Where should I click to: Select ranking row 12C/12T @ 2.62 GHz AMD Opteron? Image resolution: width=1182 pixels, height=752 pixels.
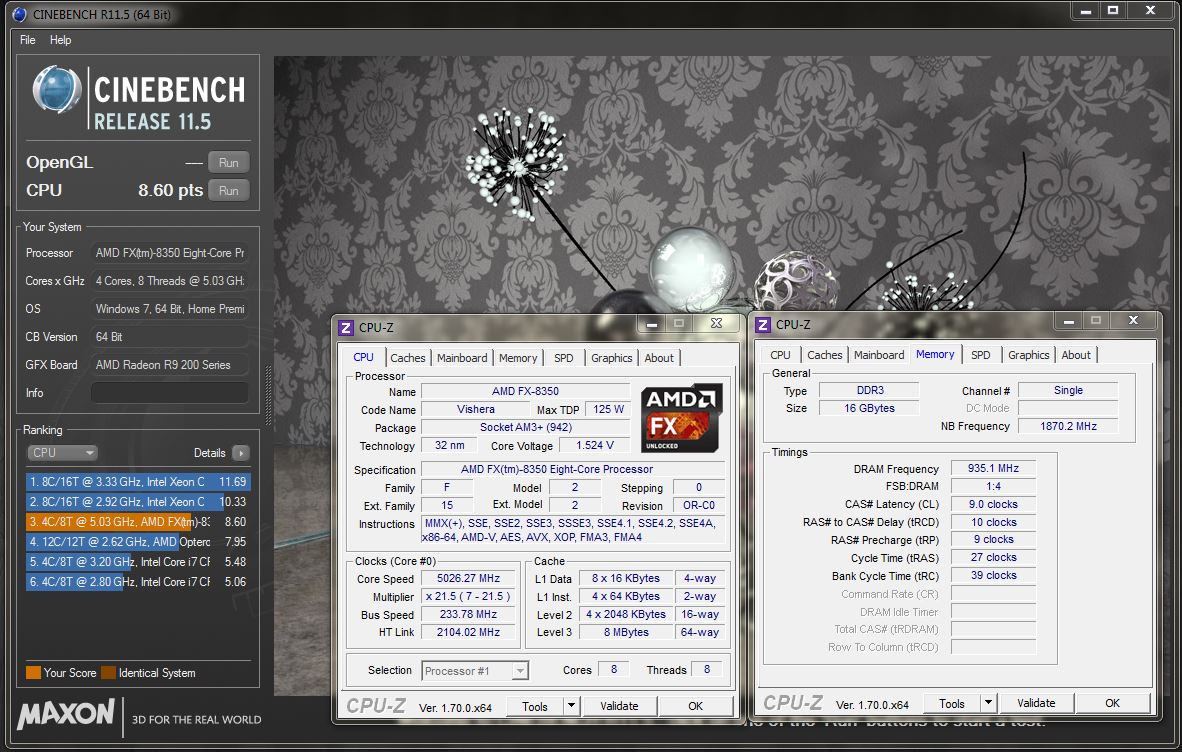coord(138,542)
